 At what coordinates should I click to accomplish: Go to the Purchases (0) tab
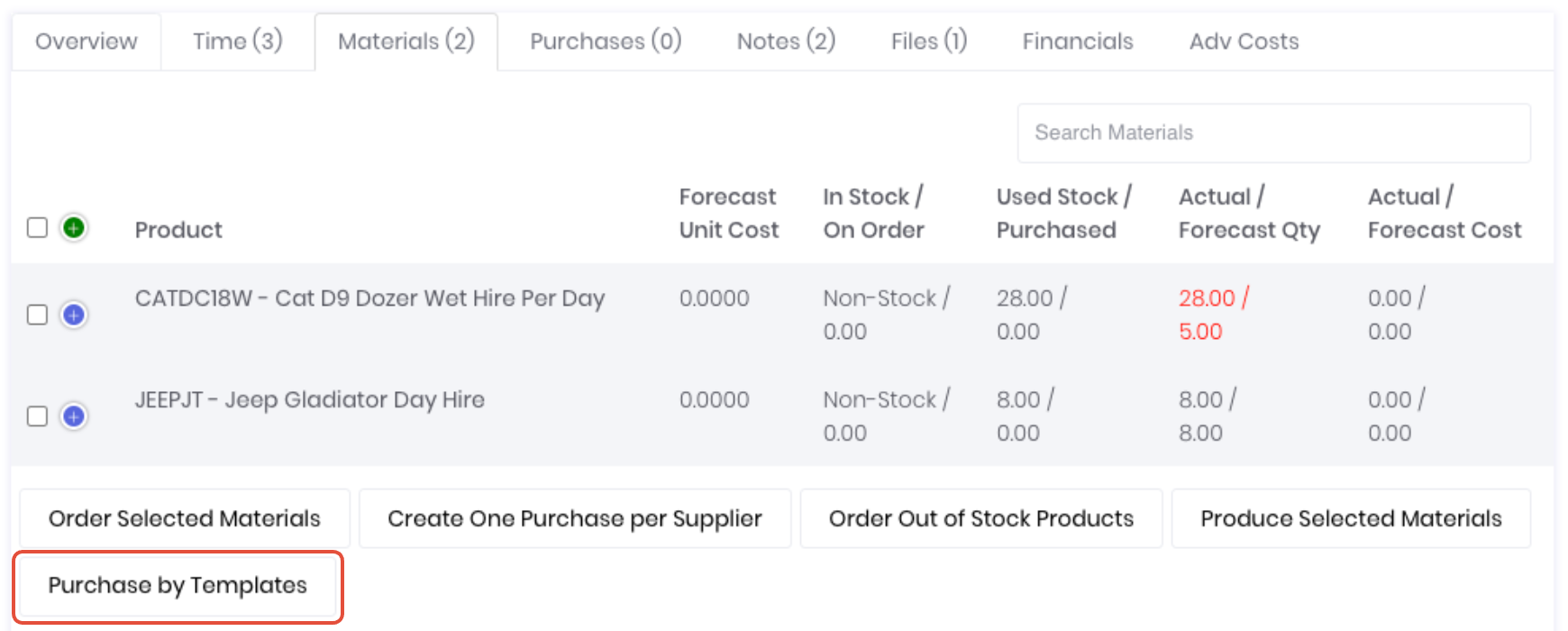click(606, 41)
